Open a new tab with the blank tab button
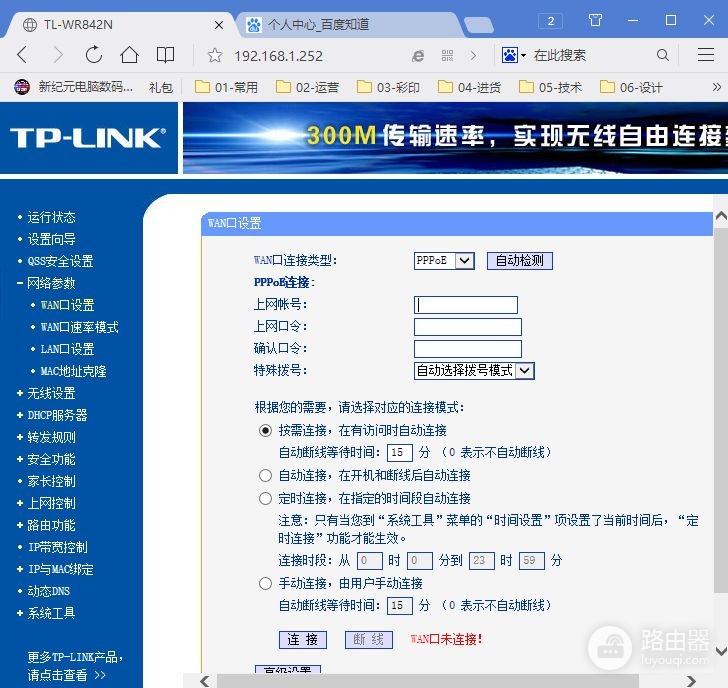Viewport: 728px width, 688px height. click(x=479, y=25)
